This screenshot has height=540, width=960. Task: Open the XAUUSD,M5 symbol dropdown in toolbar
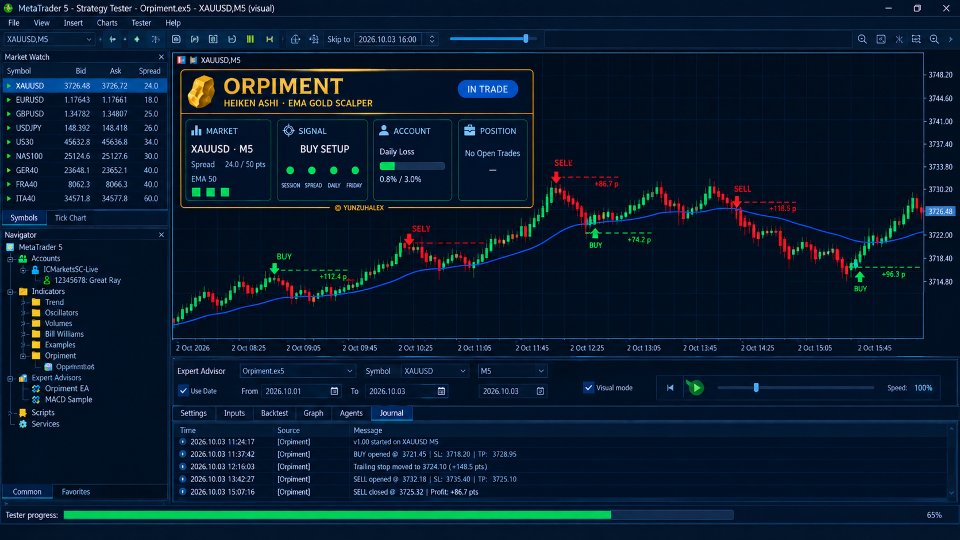49,39
